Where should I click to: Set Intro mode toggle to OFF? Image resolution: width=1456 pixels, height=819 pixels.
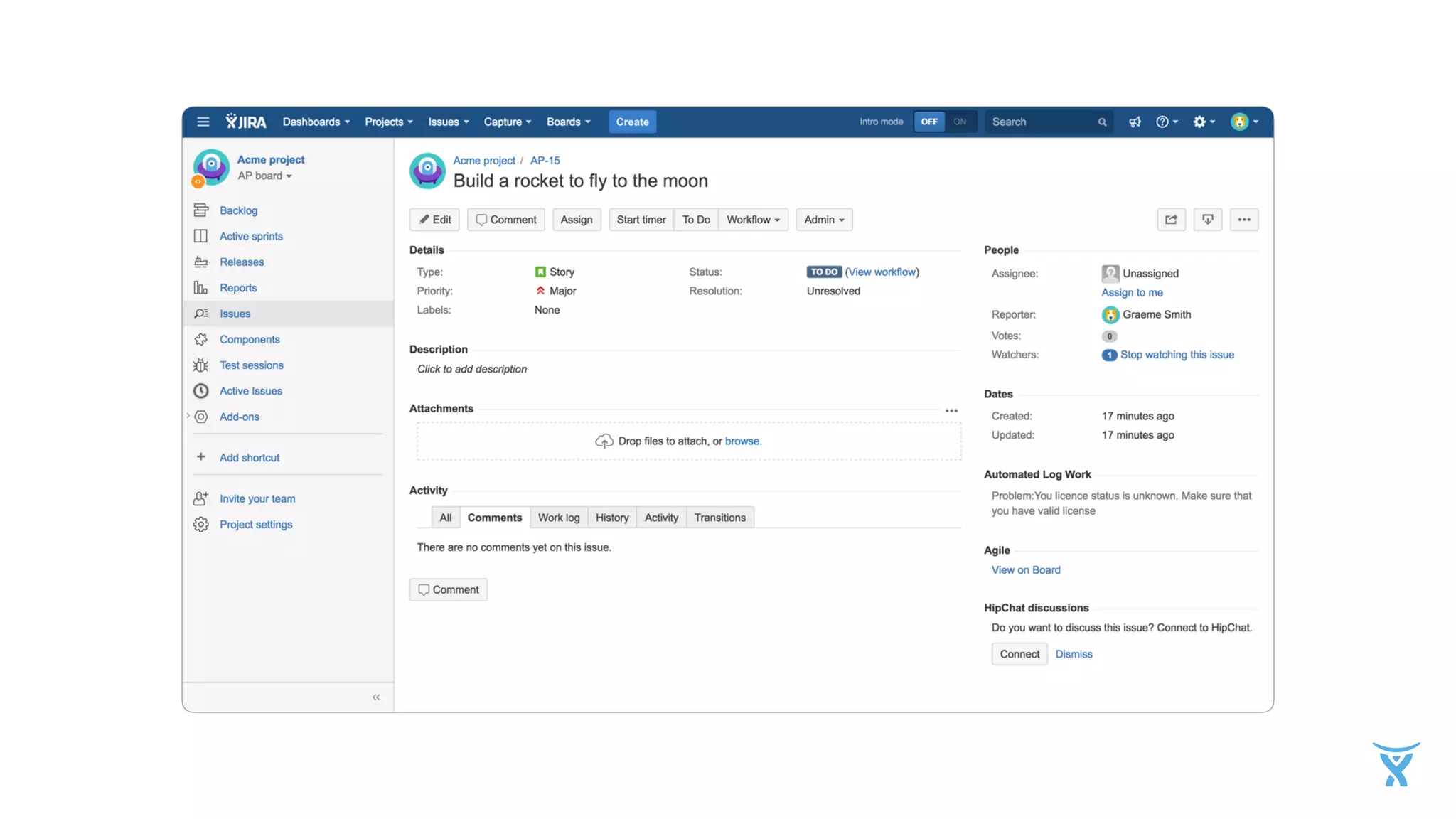click(x=929, y=122)
